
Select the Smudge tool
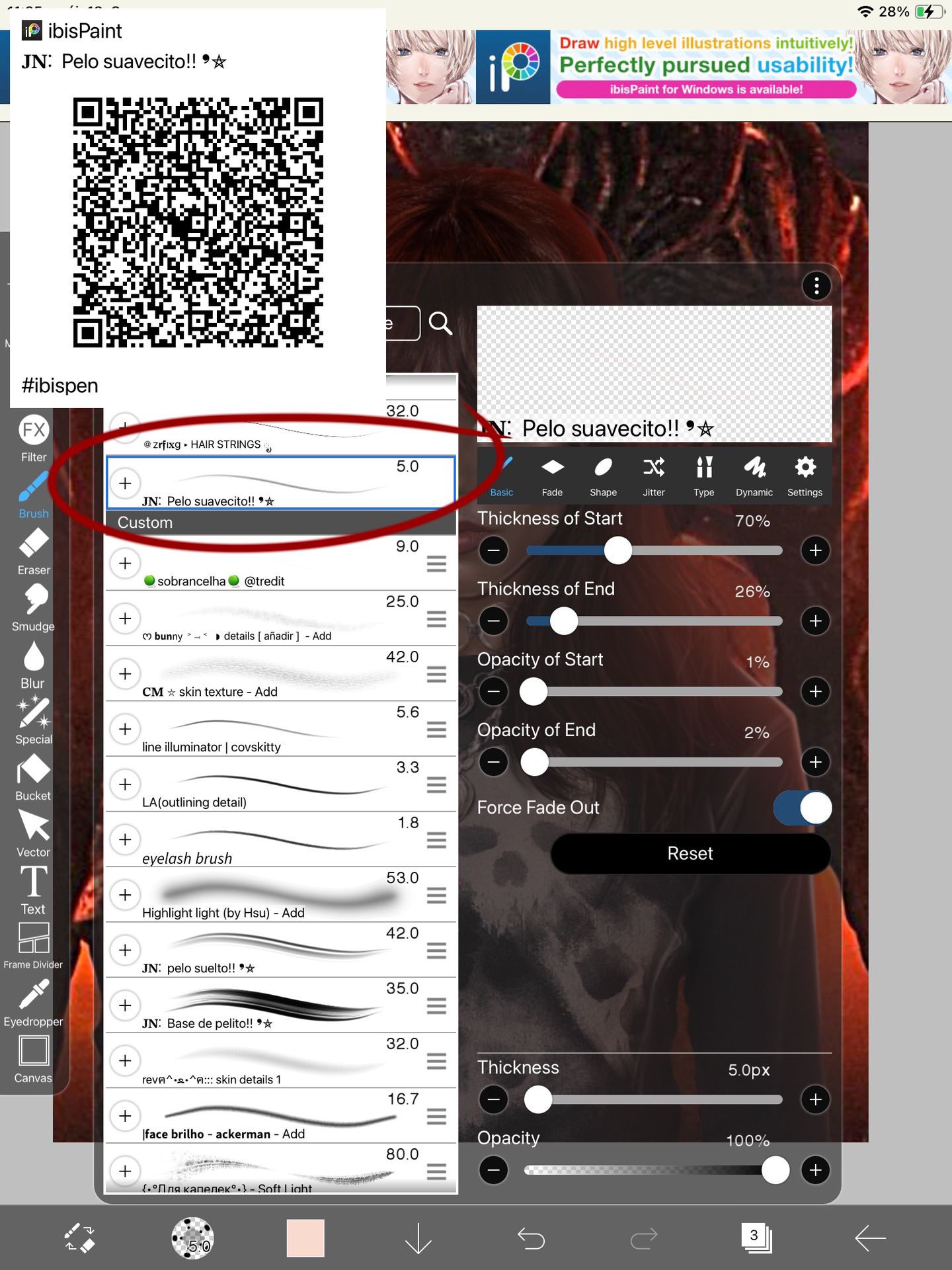pos(33,608)
